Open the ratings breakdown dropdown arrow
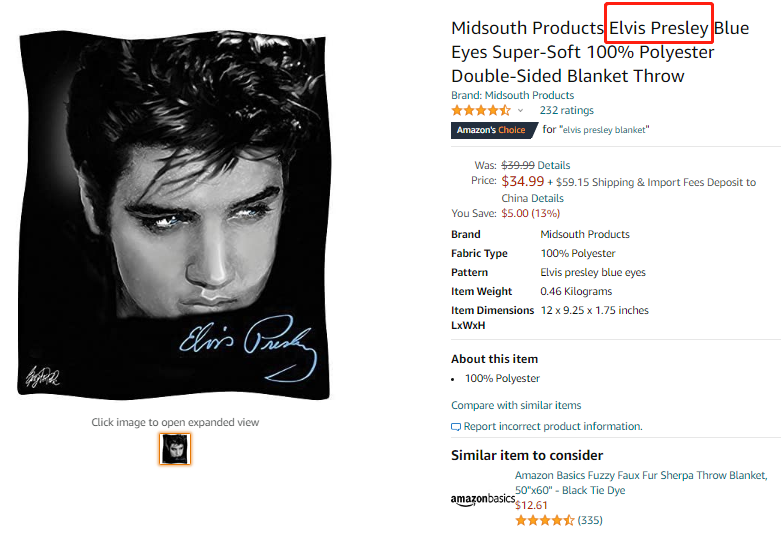Viewport: 784px width, 548px height. tap(520, 111)
